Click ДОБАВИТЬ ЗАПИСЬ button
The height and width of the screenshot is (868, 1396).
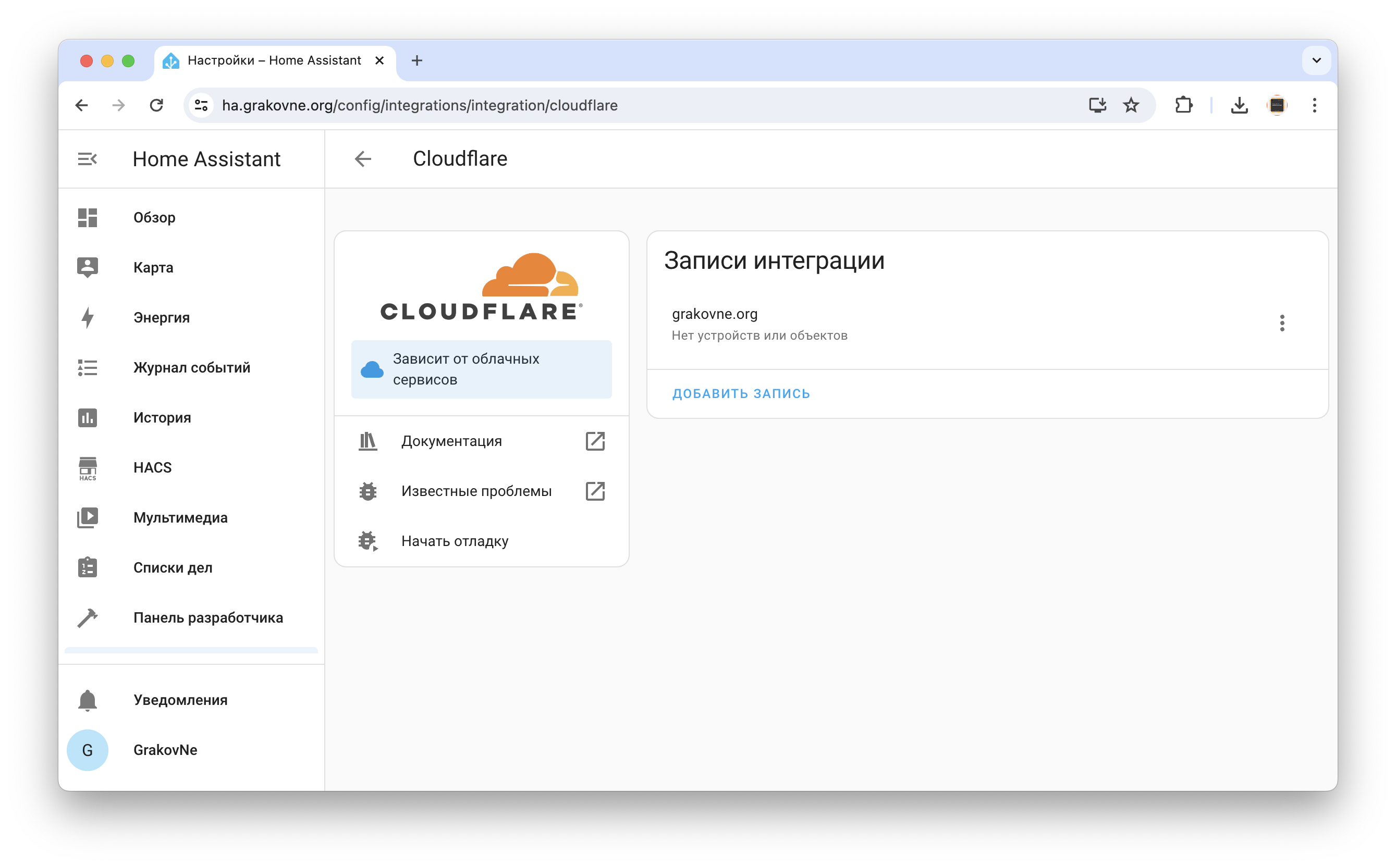[x=741, y=393]
